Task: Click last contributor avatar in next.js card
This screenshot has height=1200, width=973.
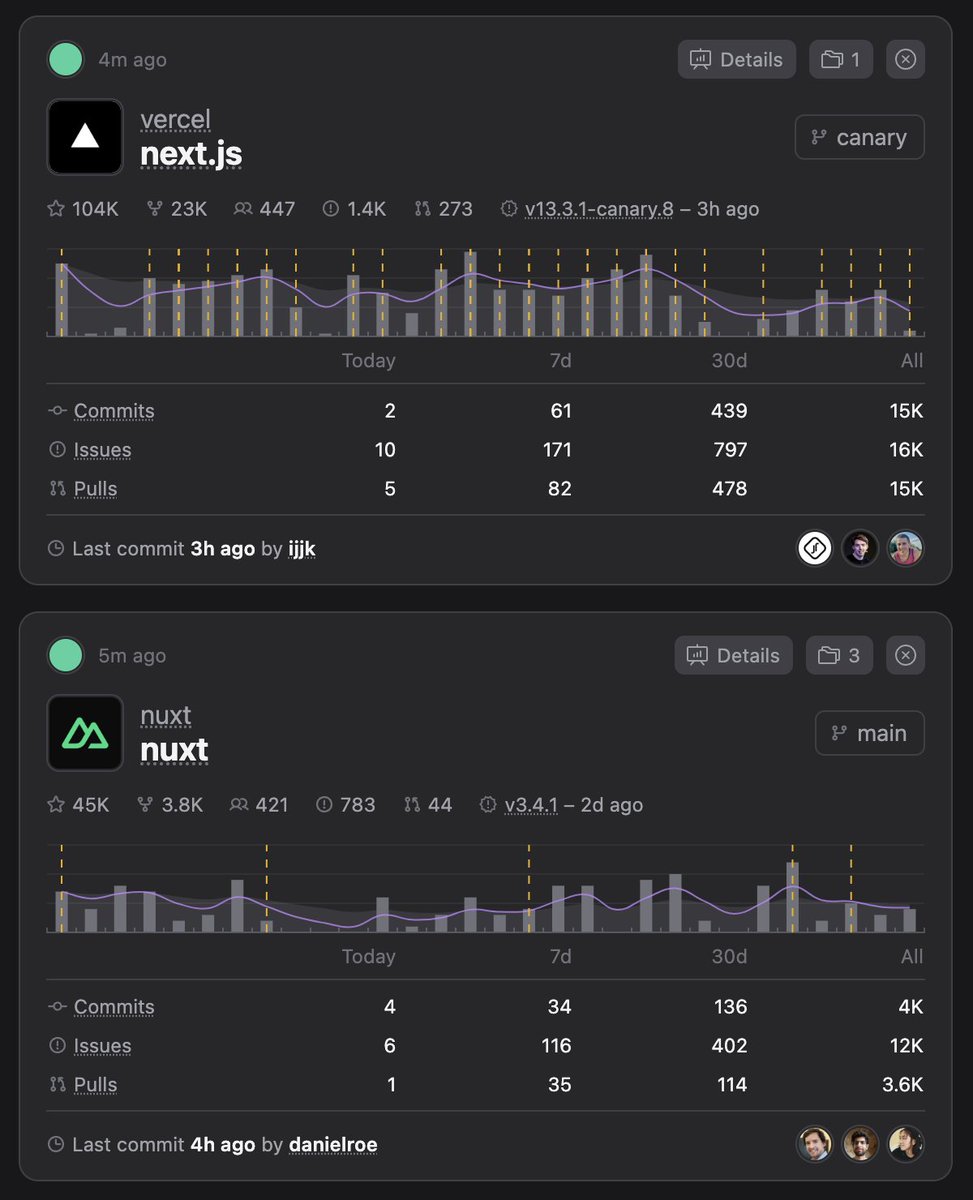Action: pos(905,548)
